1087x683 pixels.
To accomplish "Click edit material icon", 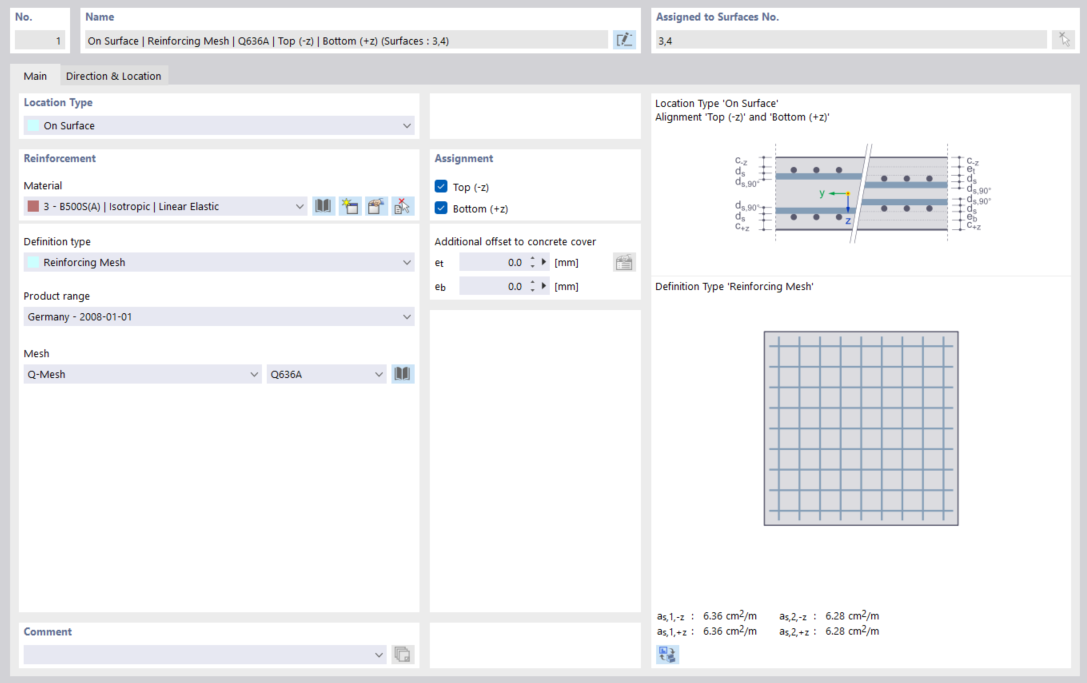I will tap(376, 206).
